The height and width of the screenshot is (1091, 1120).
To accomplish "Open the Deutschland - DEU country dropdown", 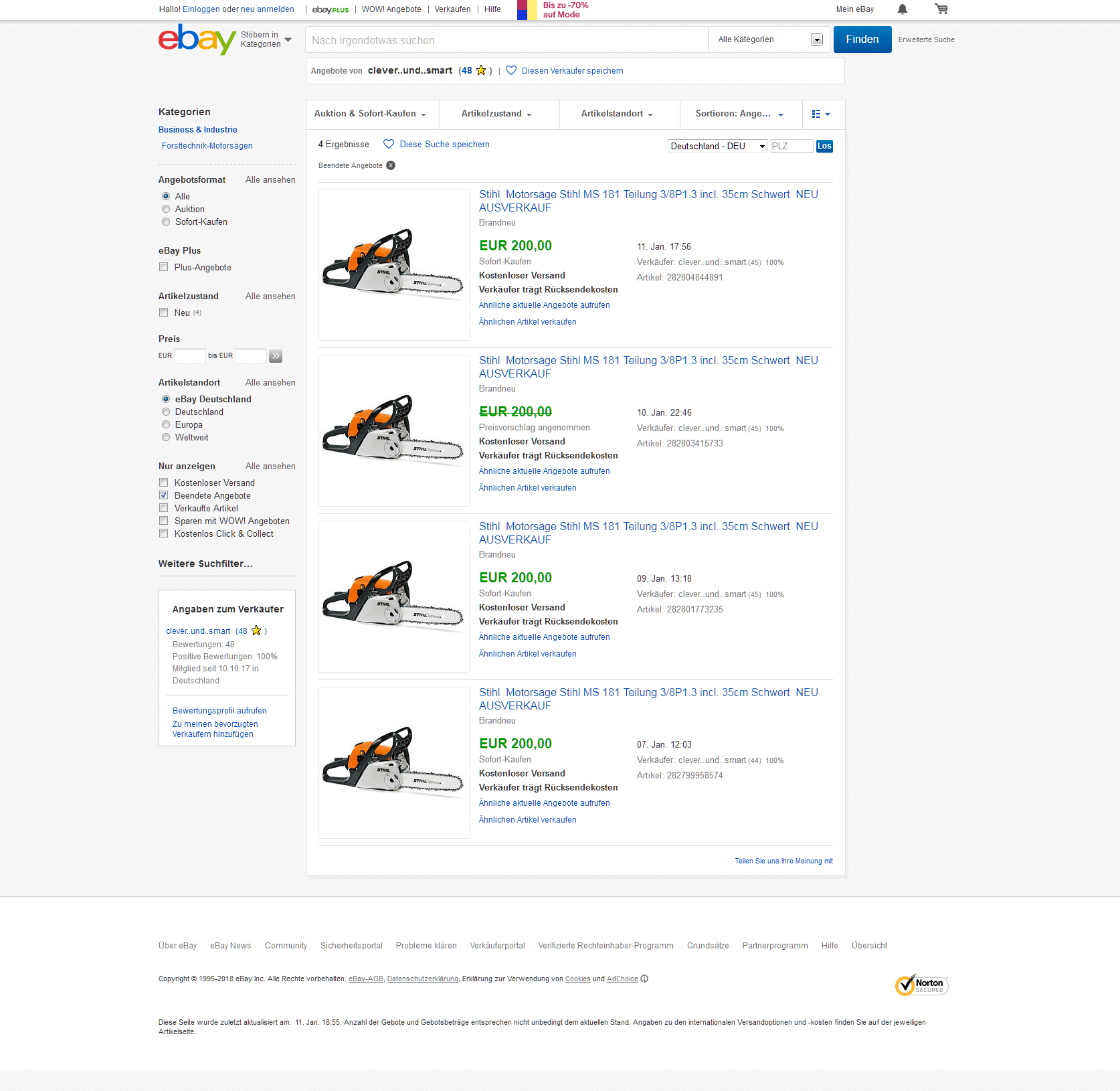I will 717,147.
